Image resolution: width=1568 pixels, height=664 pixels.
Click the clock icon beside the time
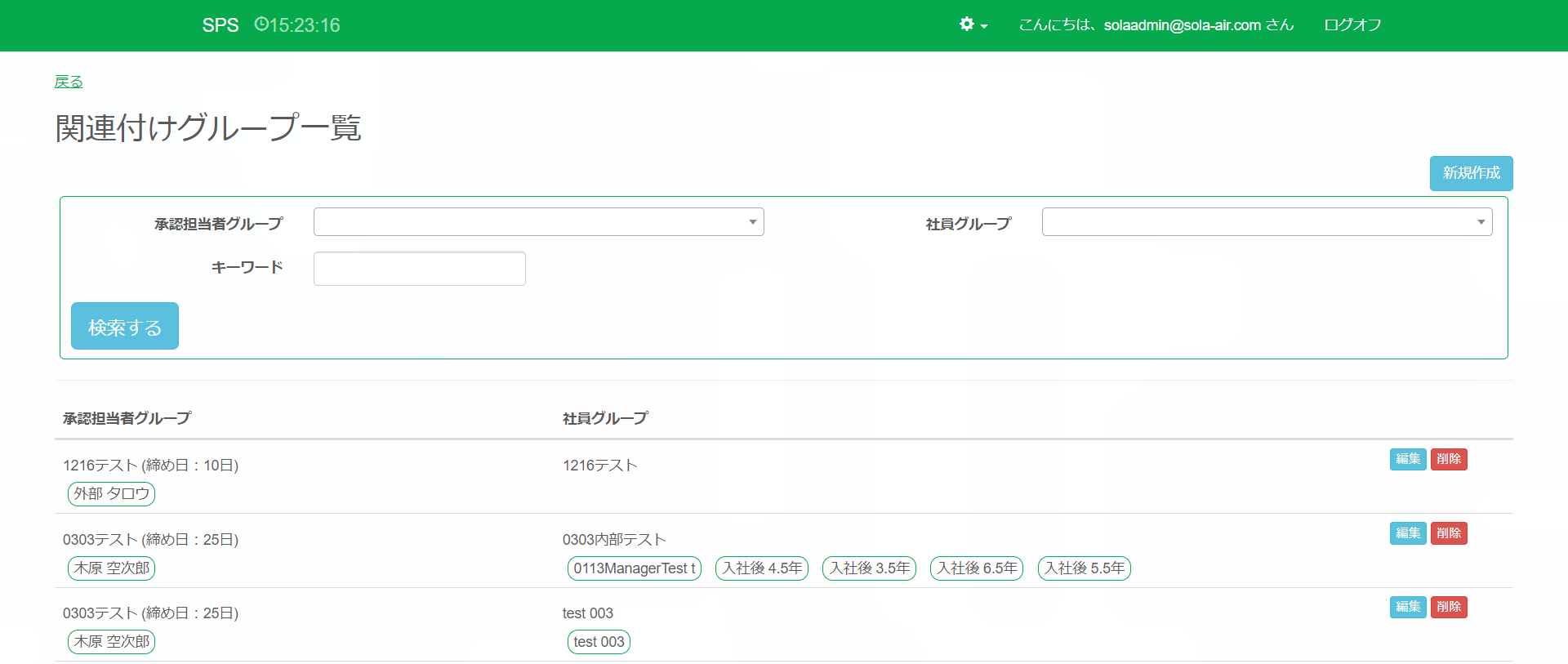point(261,25)
